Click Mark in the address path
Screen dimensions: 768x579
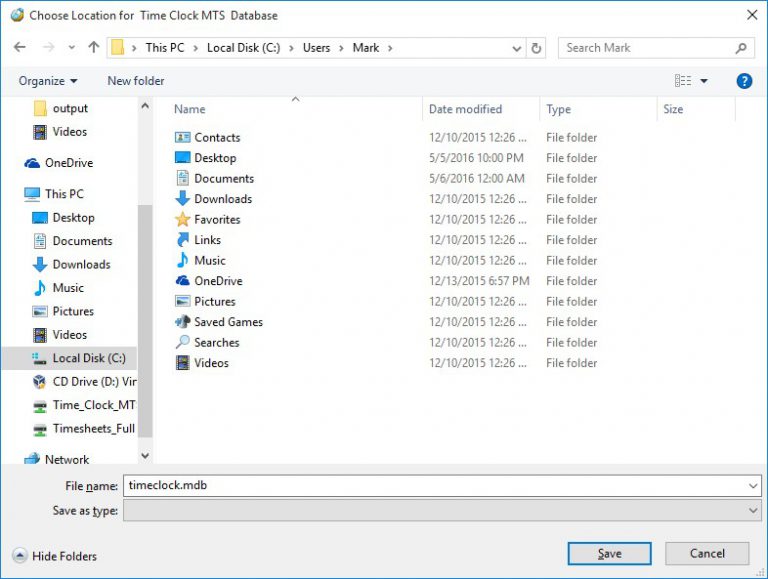click(366, 48)
